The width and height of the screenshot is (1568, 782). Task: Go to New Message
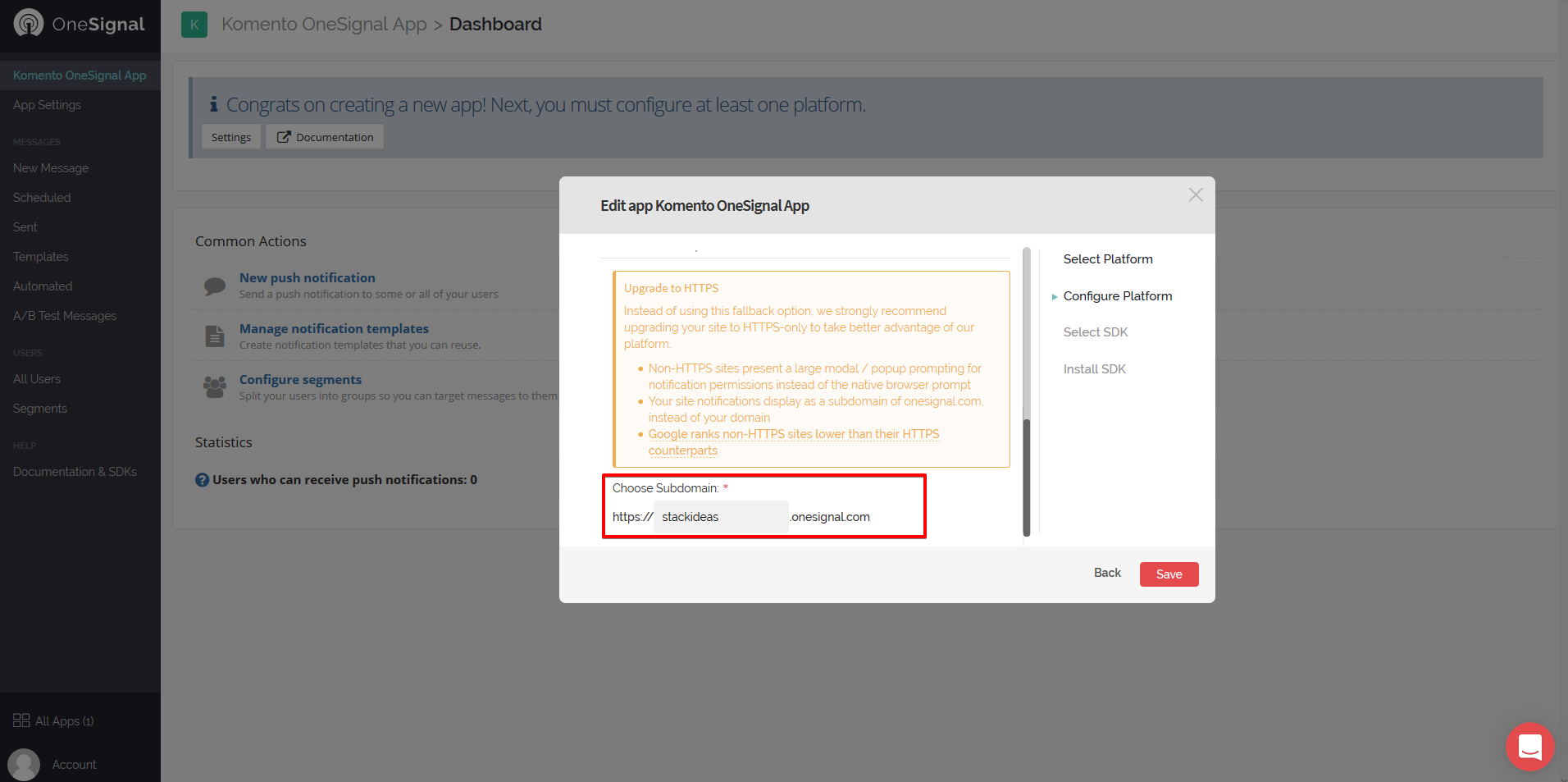coord(51,168)
